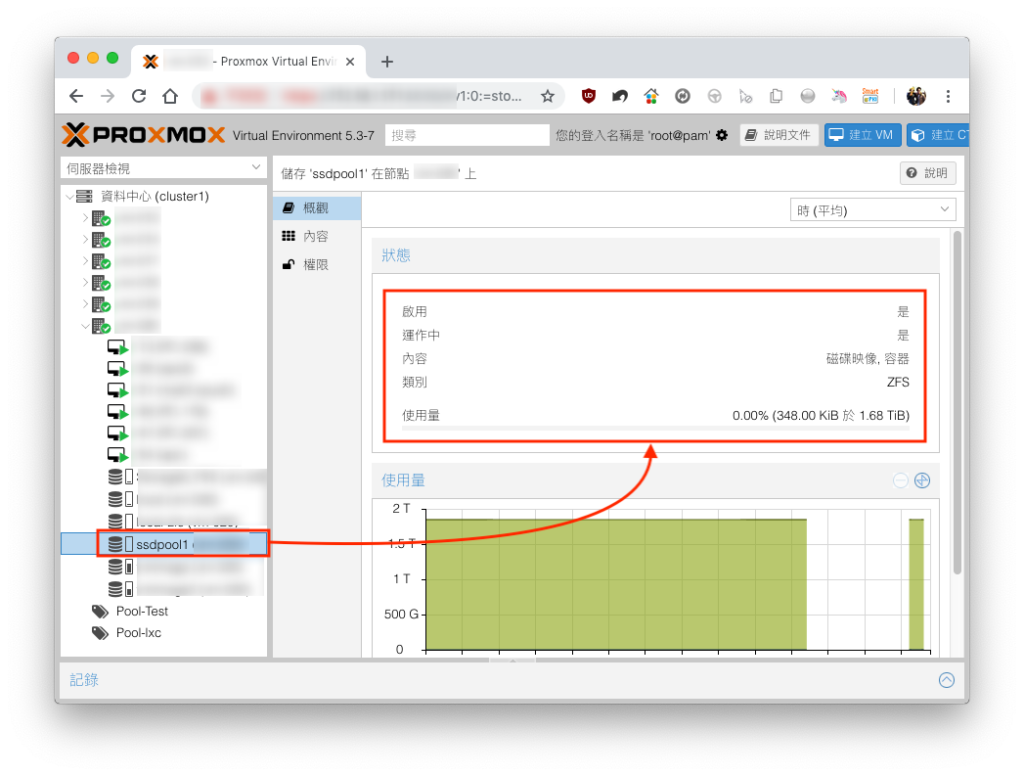The width and height of the screenshot is (1024, 776).
Task: Click the 說明文件 documentation button
Action: click(778, 135)
